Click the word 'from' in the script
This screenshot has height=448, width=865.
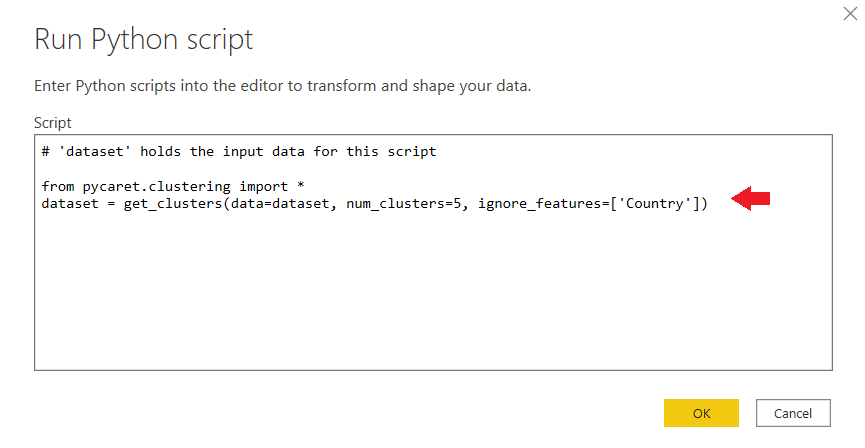point(58,186)
